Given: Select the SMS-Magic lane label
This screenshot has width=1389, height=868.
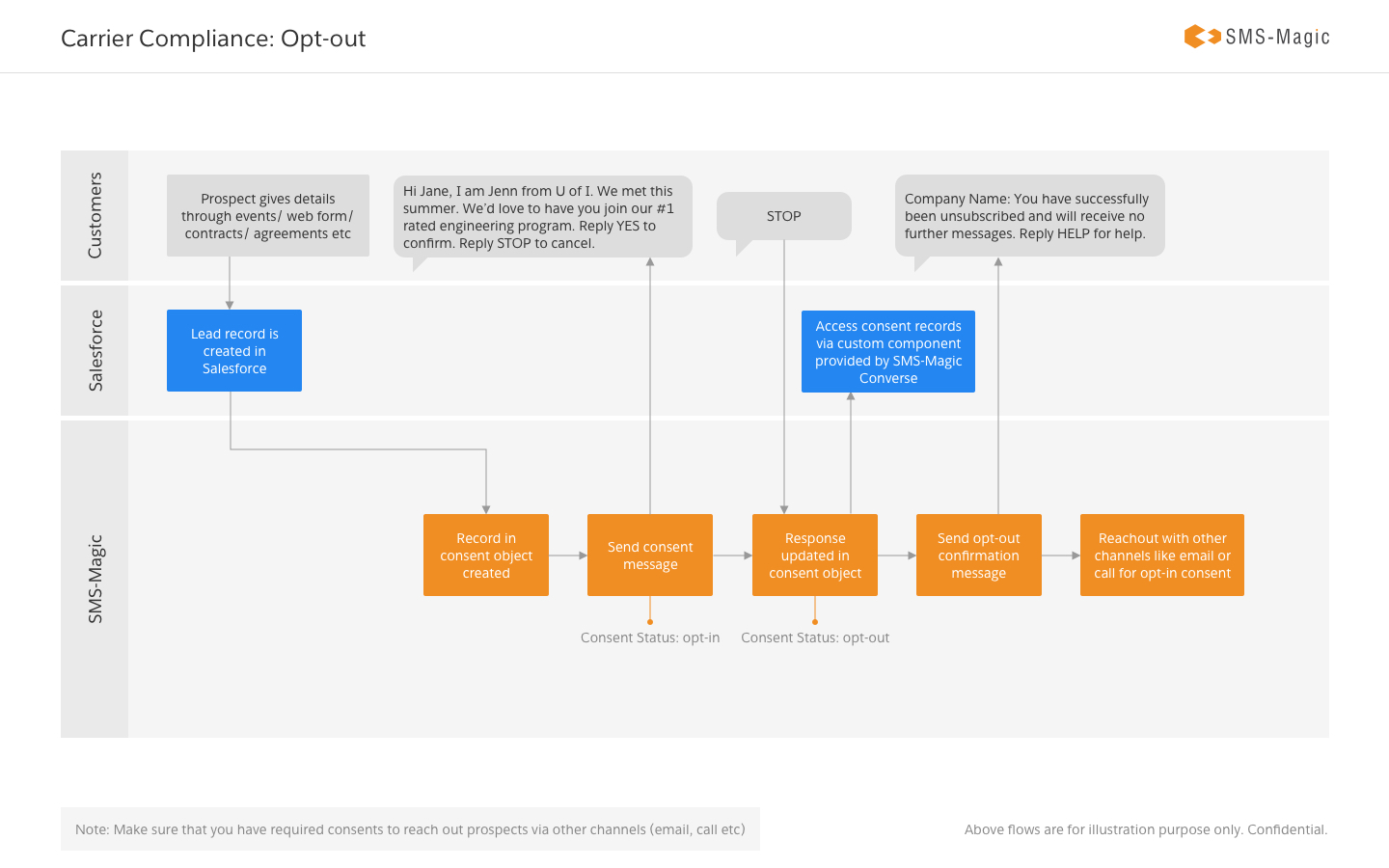Looking at the screenshot, I should pyautogui.click(x=95, y=579).
